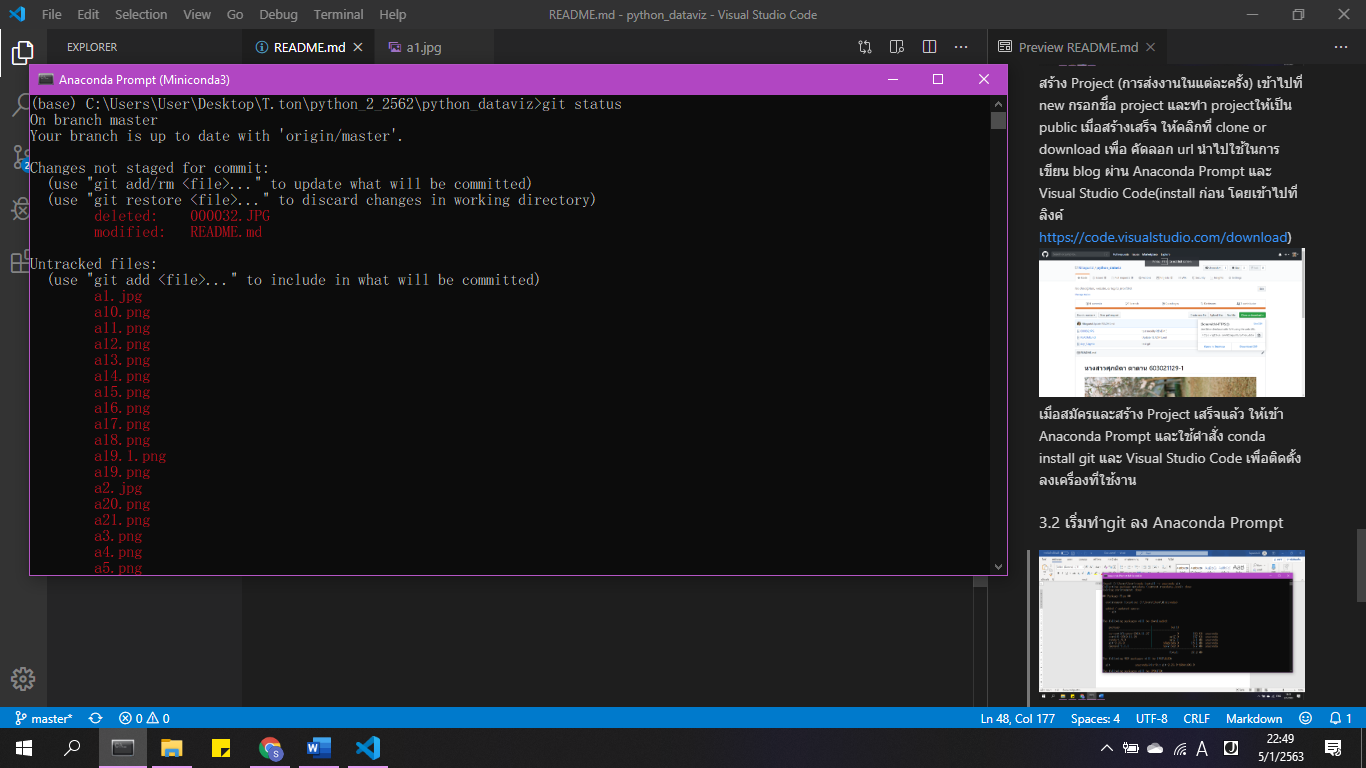
Task: Open the Selection menu
Action: 141,14
